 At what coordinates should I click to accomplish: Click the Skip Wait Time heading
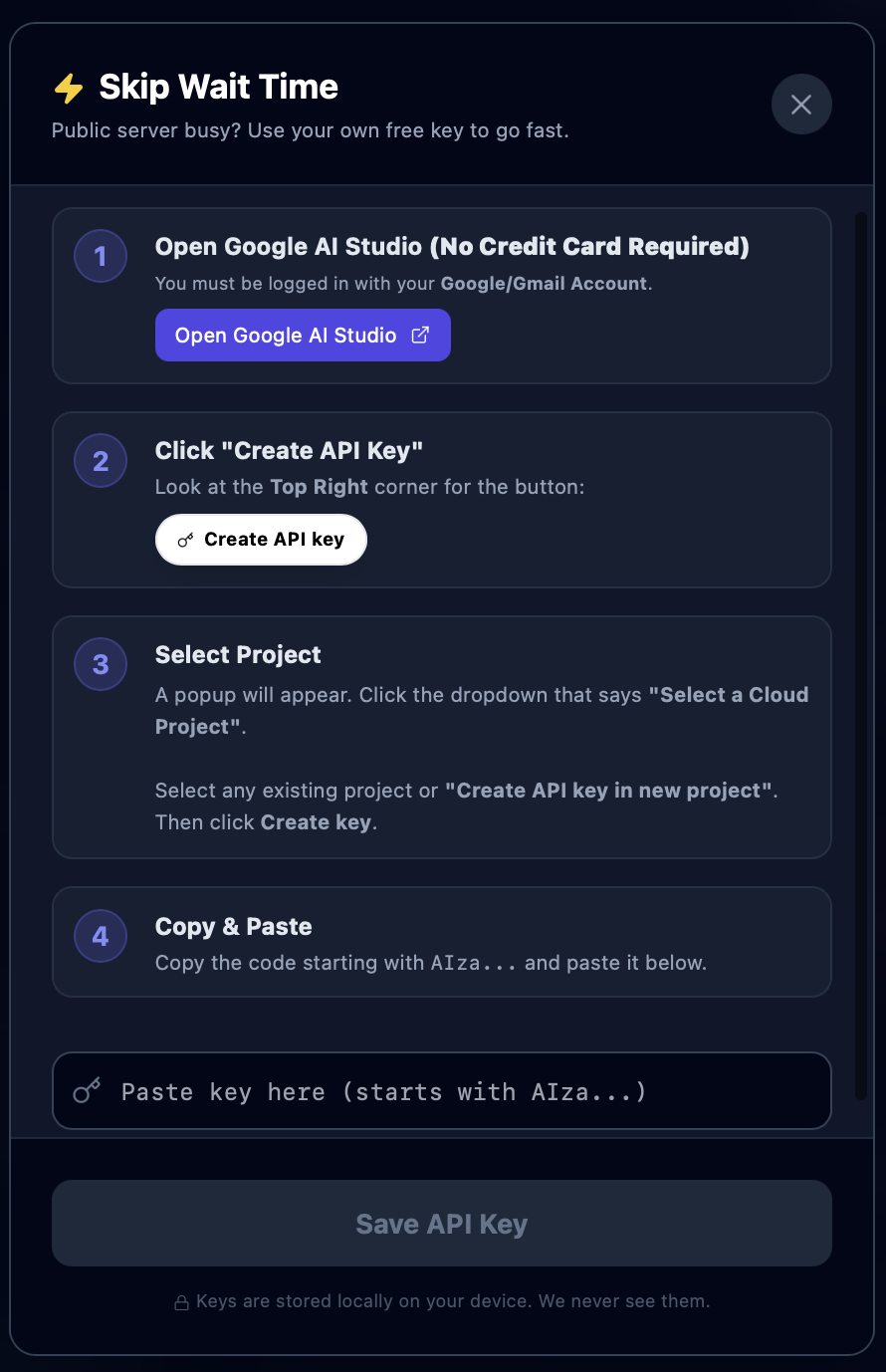tap(217, 88)
